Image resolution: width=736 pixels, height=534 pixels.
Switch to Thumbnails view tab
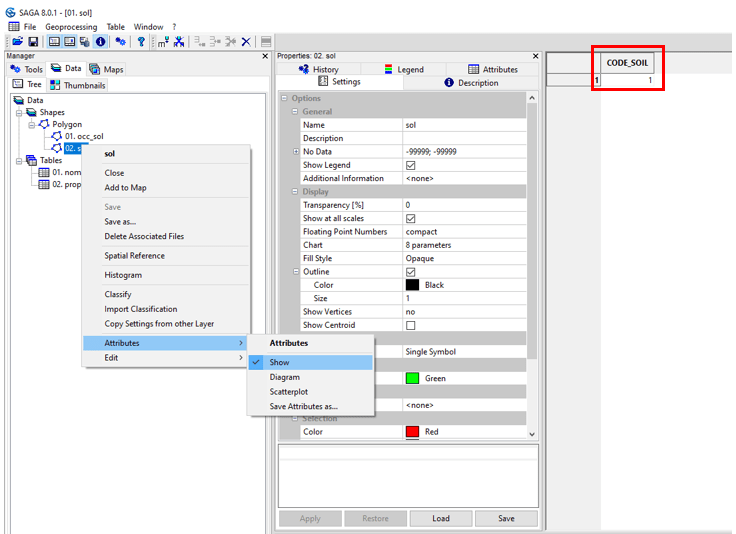click(x=78, y=85)
